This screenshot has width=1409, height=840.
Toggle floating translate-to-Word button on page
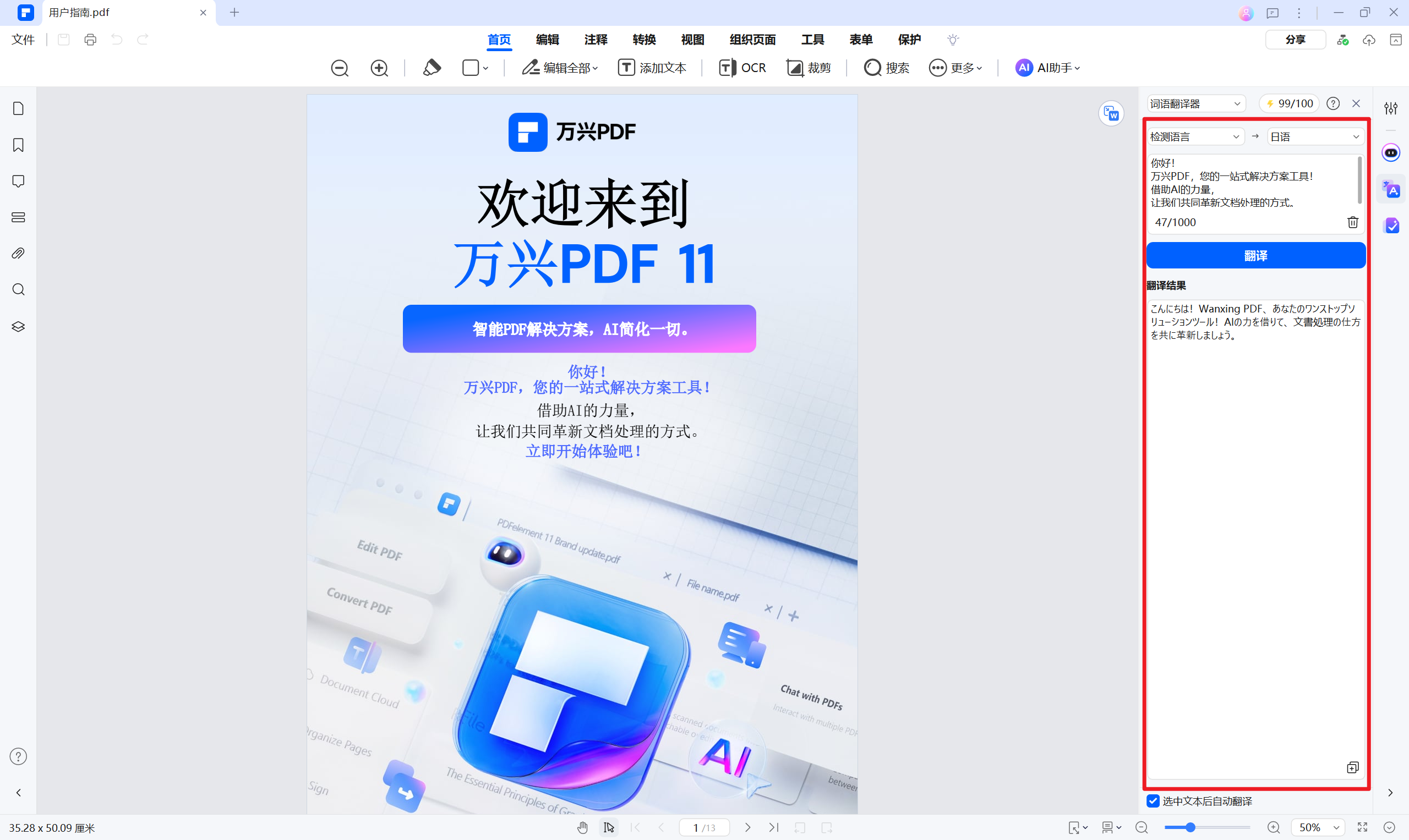tap(1111, 114)
